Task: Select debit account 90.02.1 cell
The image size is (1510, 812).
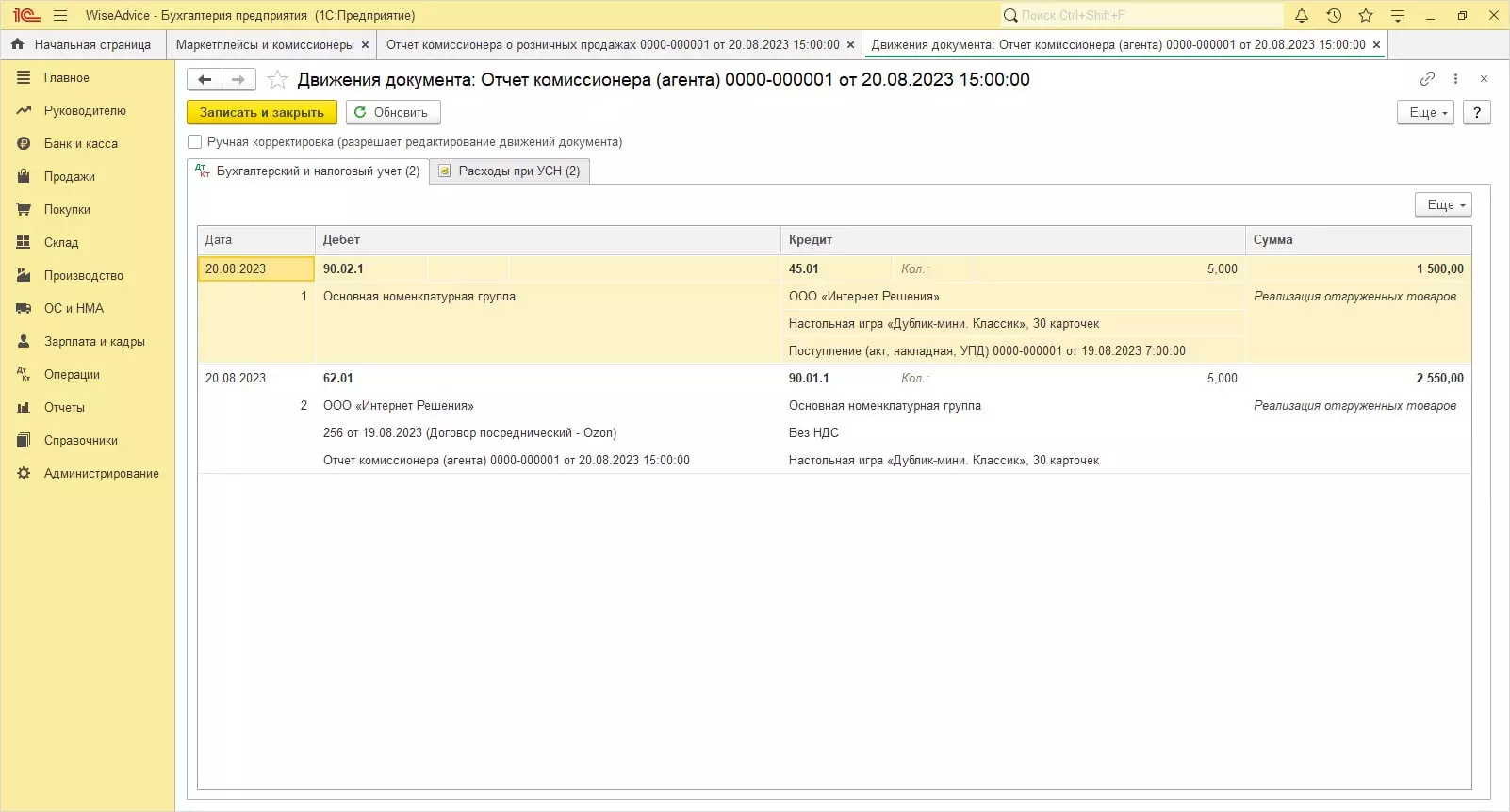Action: [370, 268]
